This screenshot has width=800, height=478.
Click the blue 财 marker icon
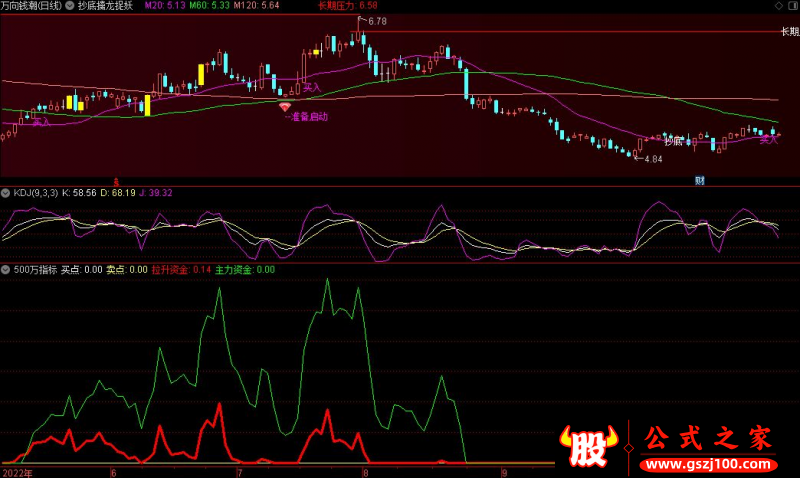coord(699,181)
